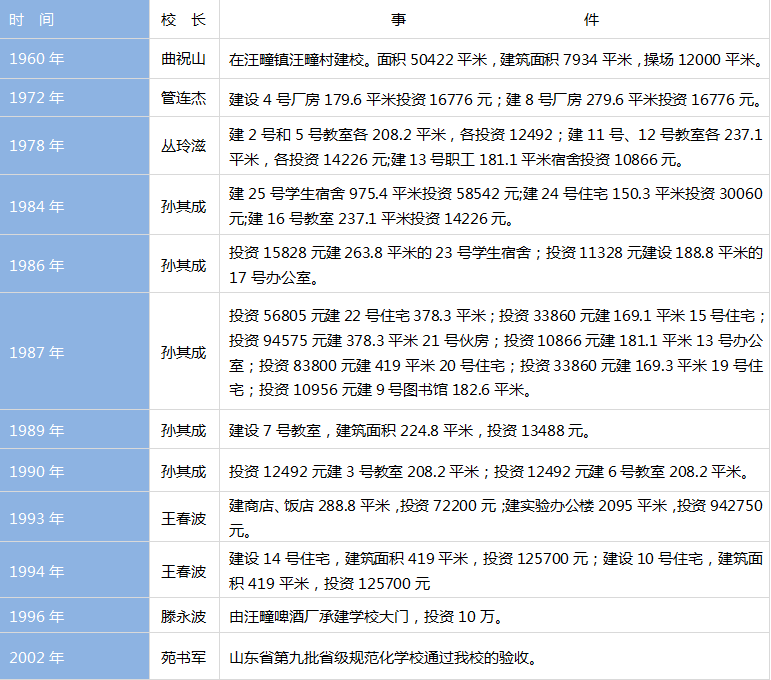Click the 1972年 year cell
This screenshot has width=771, height=680.
(37, 98)
